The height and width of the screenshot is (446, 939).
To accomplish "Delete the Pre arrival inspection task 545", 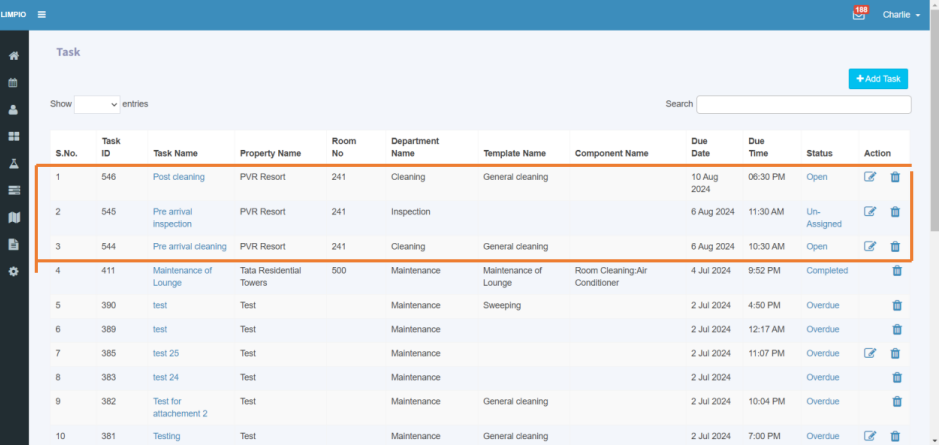I will tap(895, 212).
